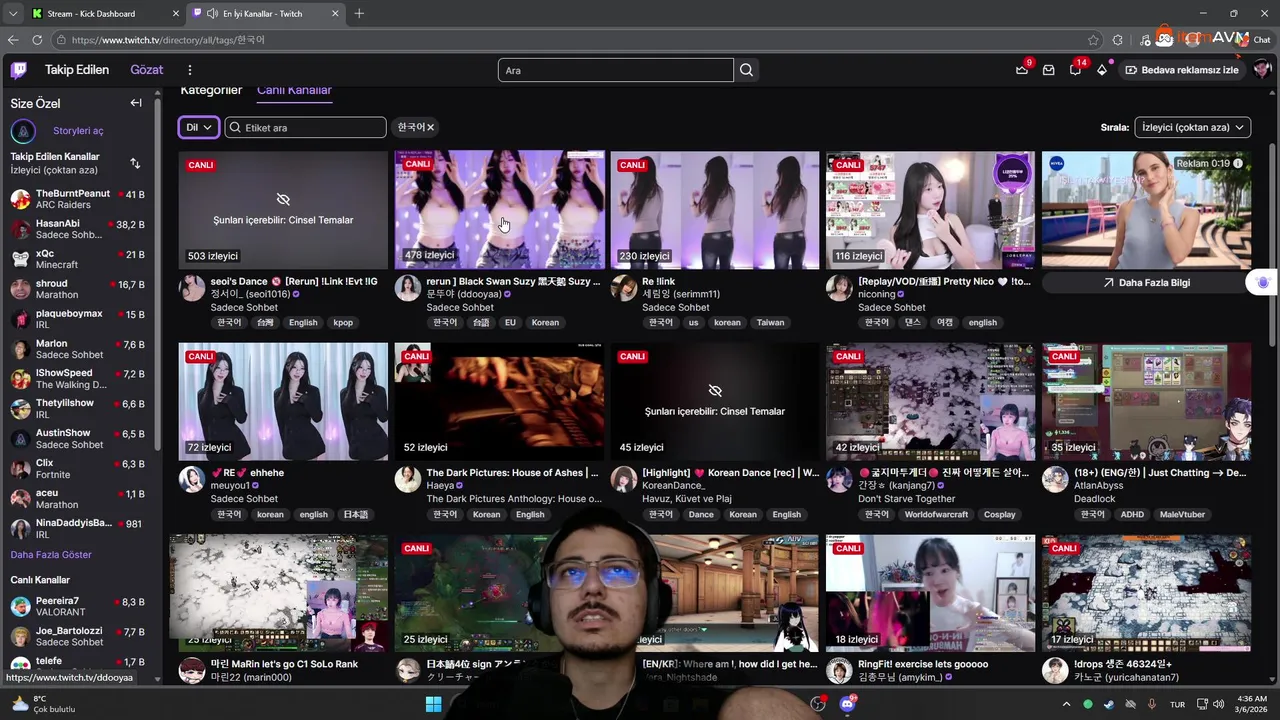
Task: Click the Taiwan tag under Re !link
Action: click(x=770, y=323)
